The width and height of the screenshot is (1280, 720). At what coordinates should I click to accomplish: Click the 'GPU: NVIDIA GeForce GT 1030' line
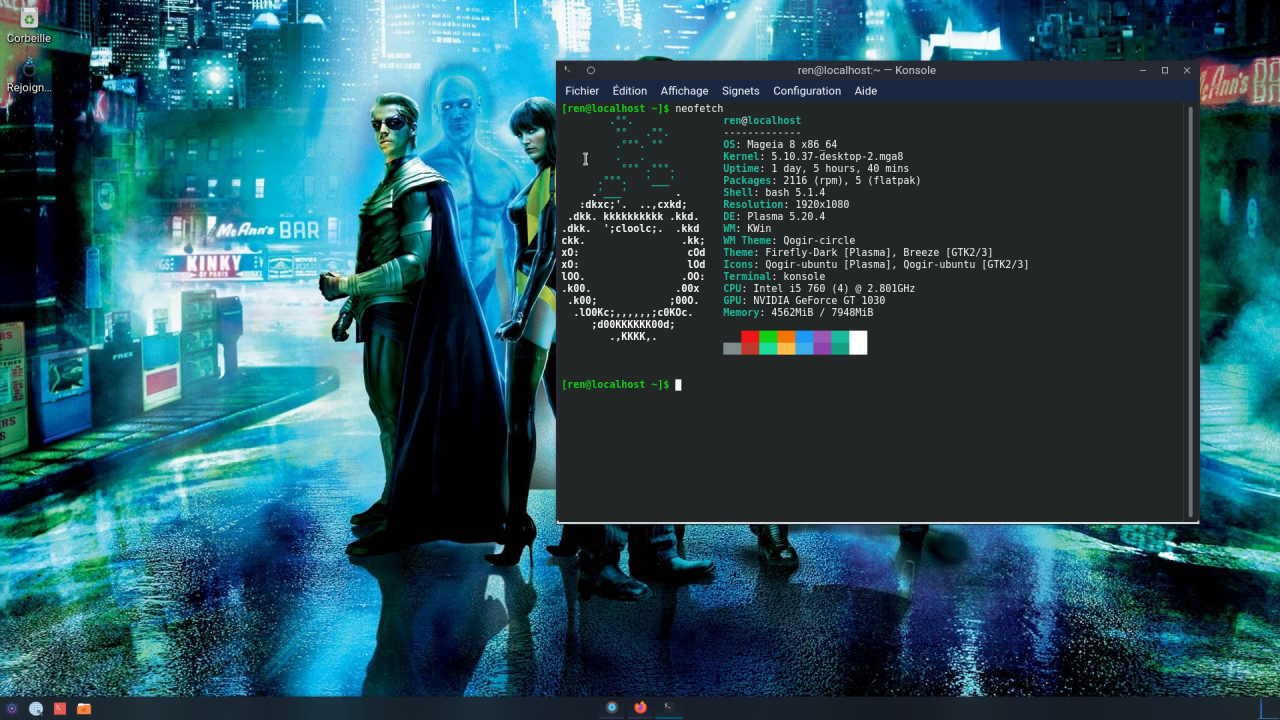point(804,301)
